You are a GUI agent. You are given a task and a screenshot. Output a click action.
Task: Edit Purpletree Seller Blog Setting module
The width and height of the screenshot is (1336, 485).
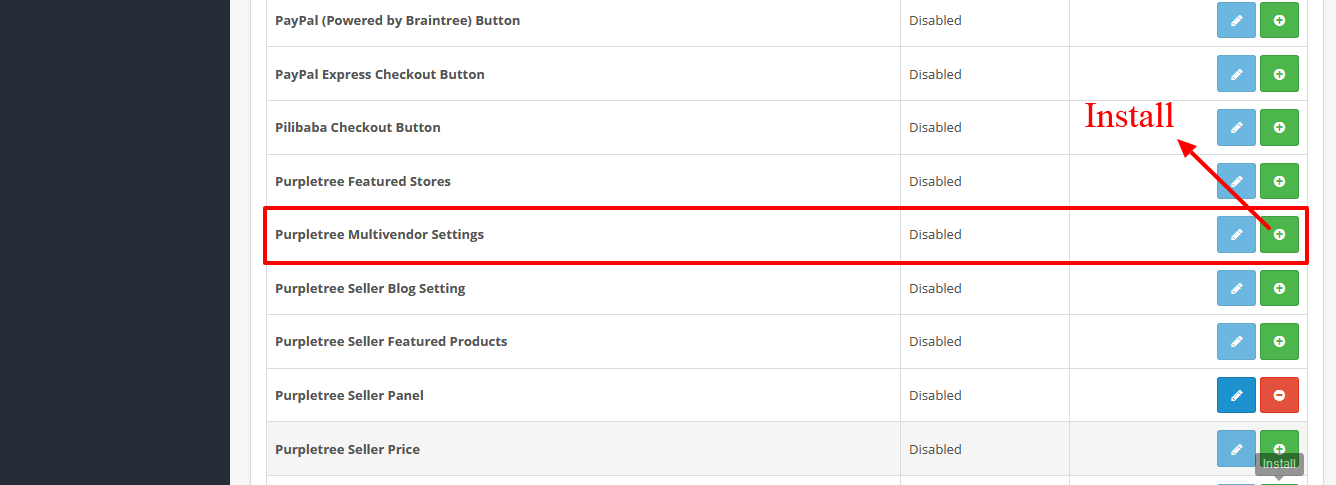point(1236,288)
